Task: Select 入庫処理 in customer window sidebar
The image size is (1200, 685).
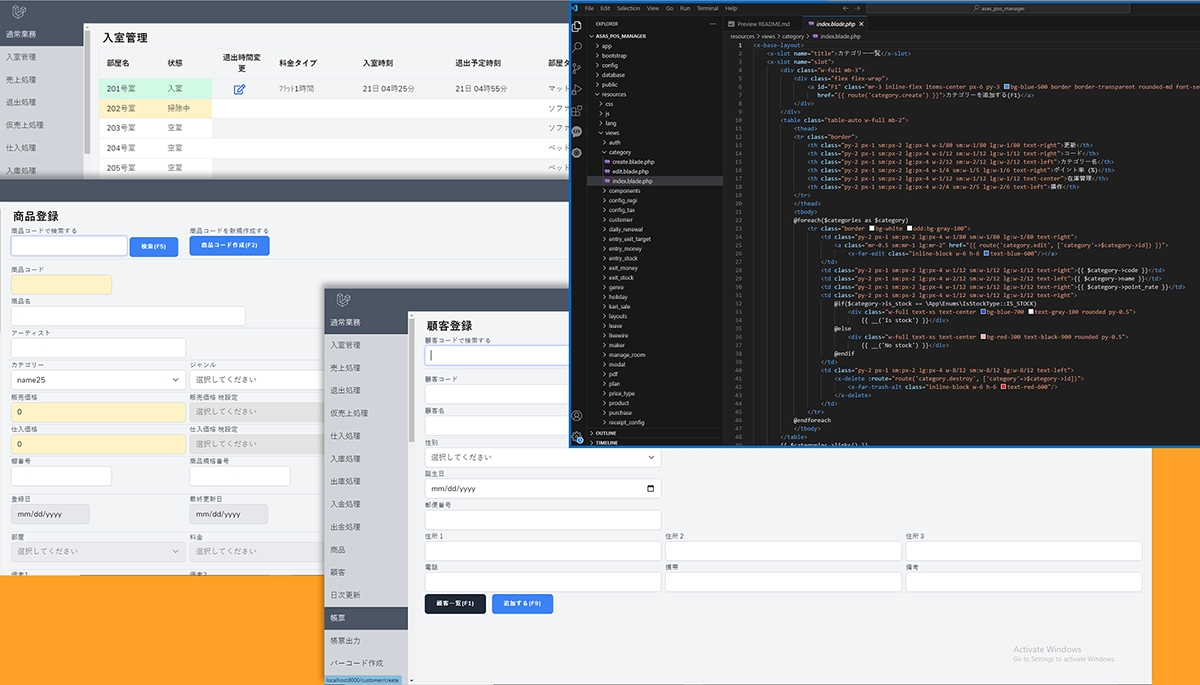Action: 367,458
